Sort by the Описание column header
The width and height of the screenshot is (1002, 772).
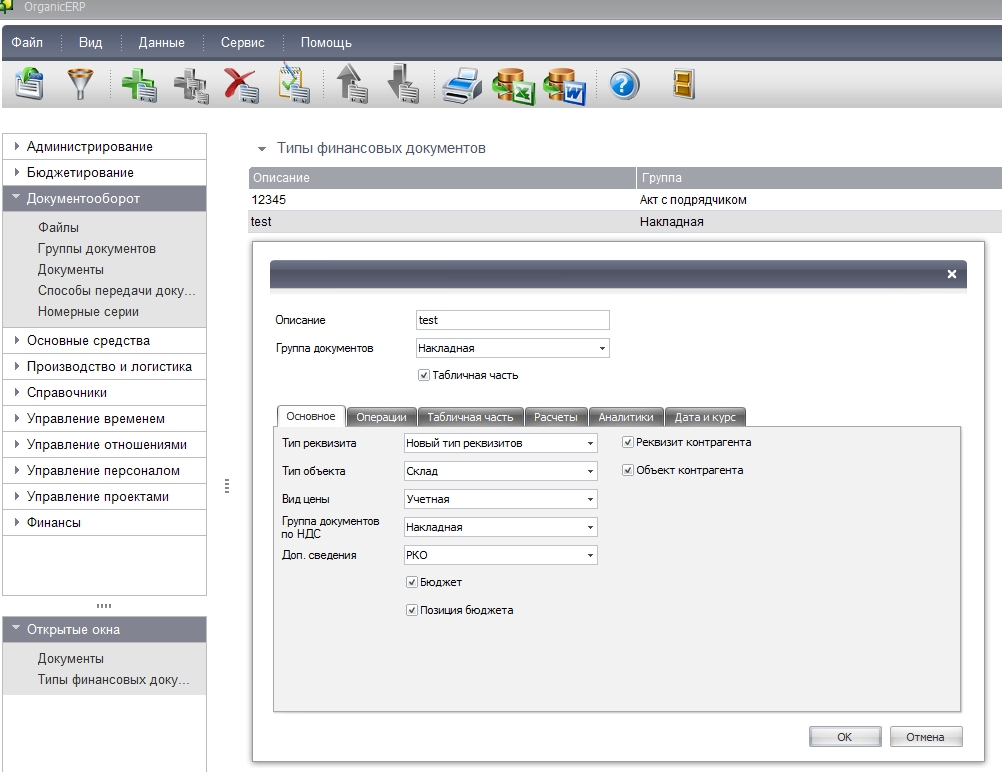click(x=442, y=178)
